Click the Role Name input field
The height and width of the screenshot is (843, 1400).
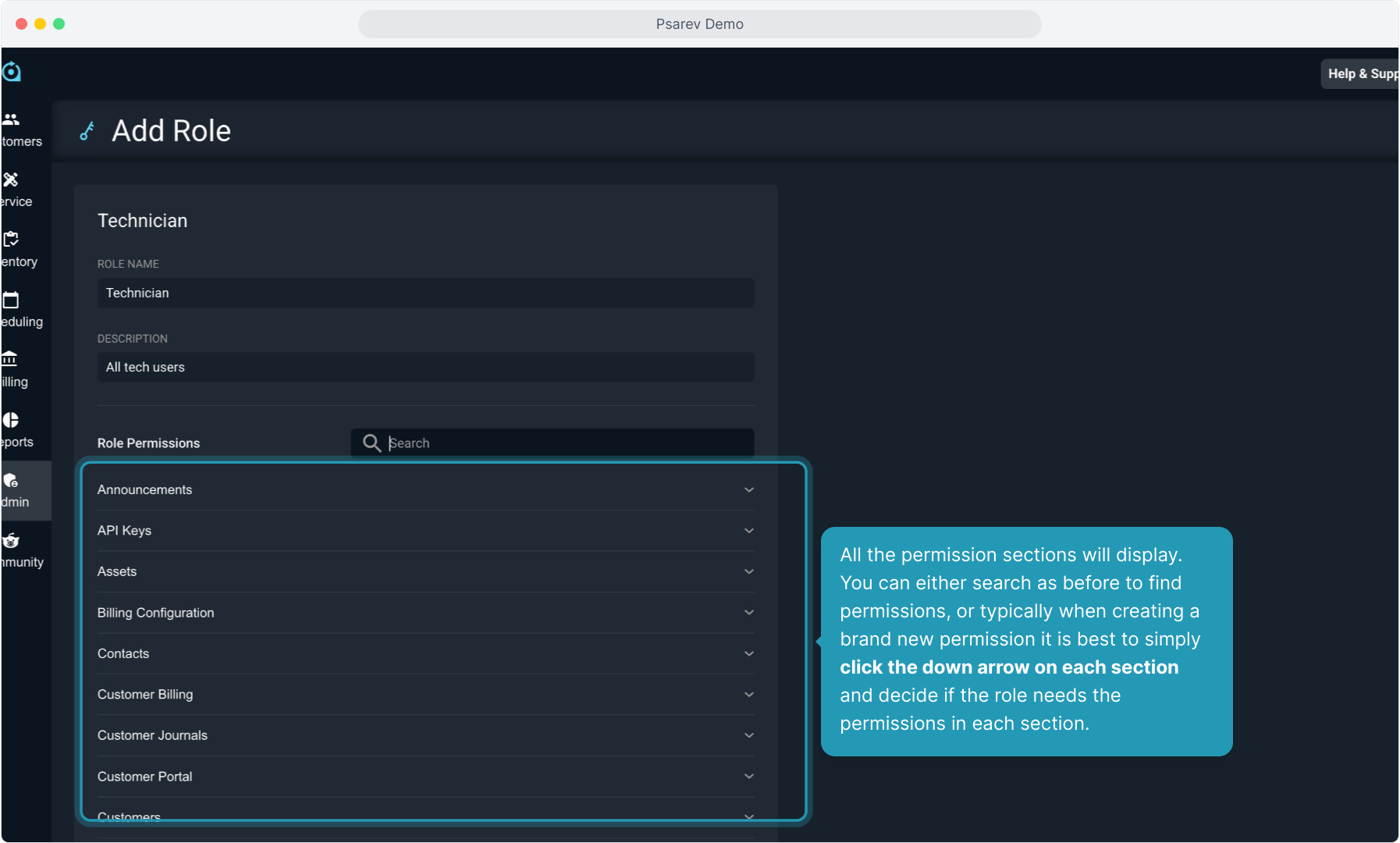click(x=425, y=293)
